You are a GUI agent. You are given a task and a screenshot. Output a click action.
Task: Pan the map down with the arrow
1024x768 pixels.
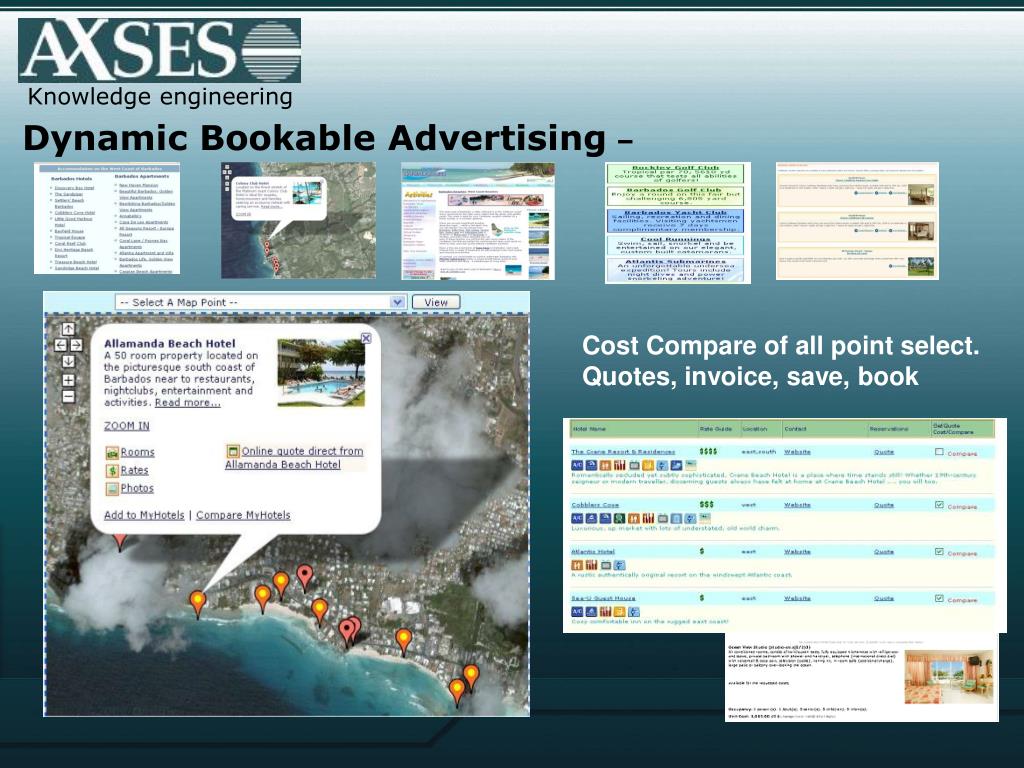coord(68,360)
